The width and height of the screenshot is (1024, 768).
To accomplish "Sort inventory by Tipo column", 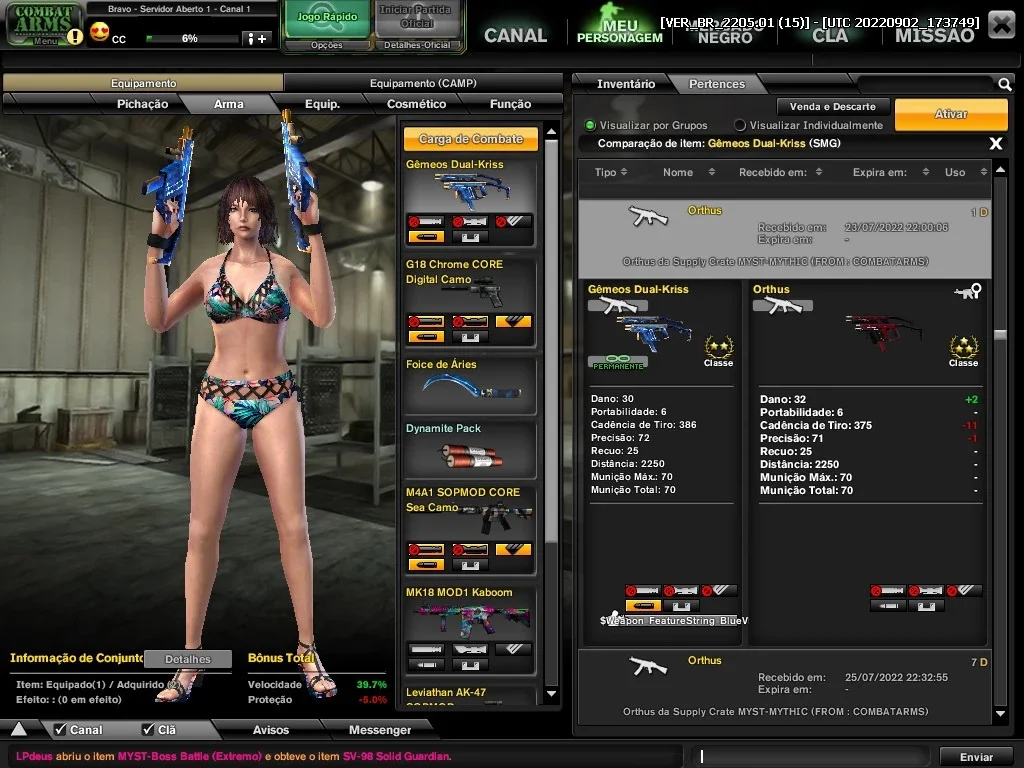I will point(611,172).
